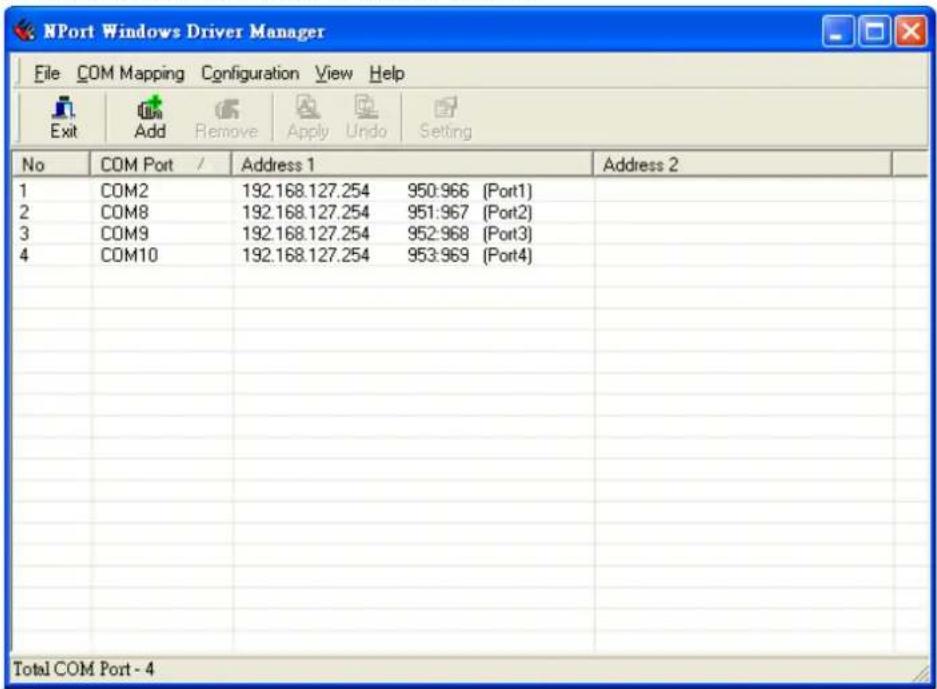Screen dimensions: 937x689
Task: Click IP address in COM8 row
Action: click(305, 213)
